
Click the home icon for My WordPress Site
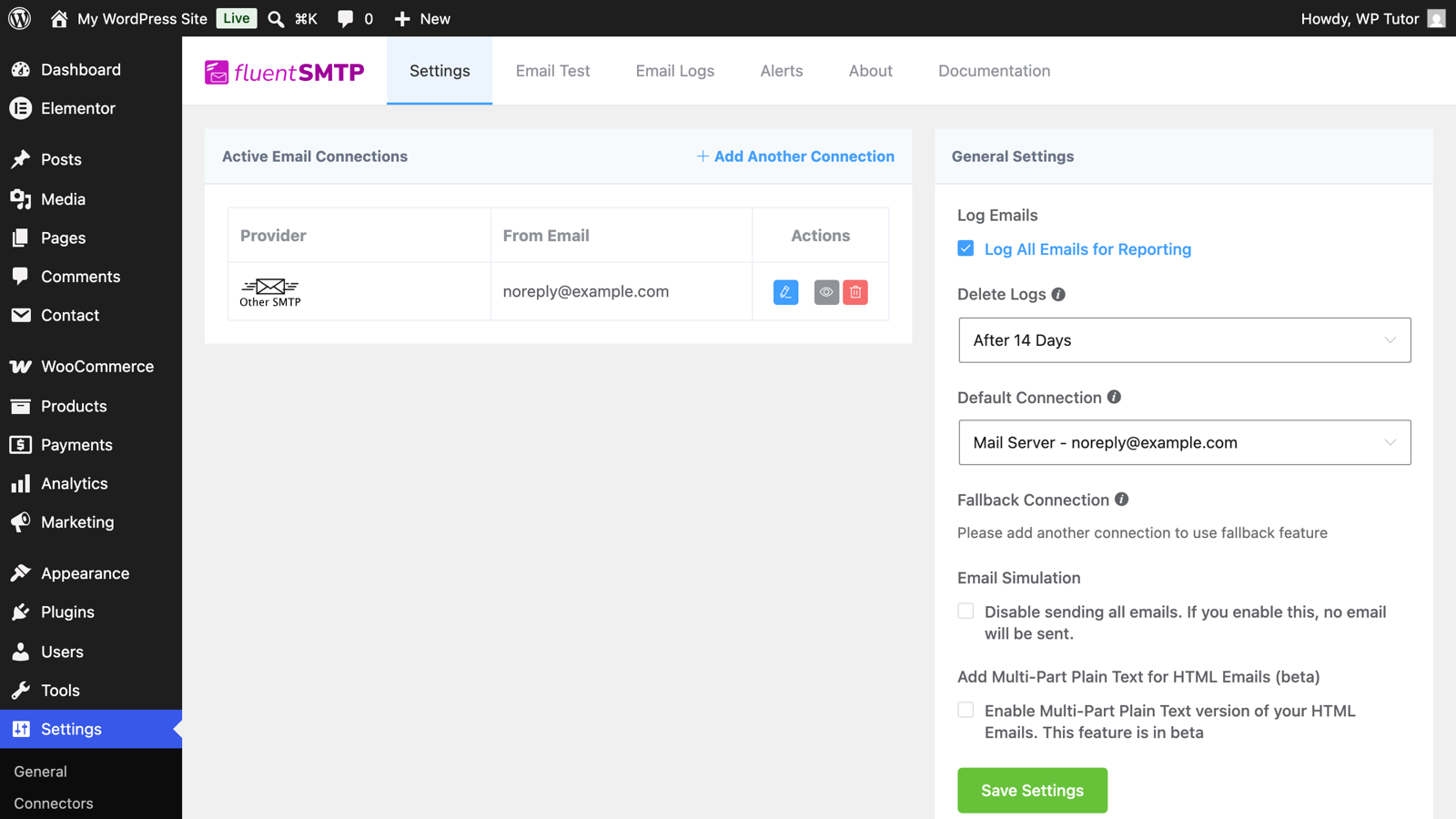59,18
